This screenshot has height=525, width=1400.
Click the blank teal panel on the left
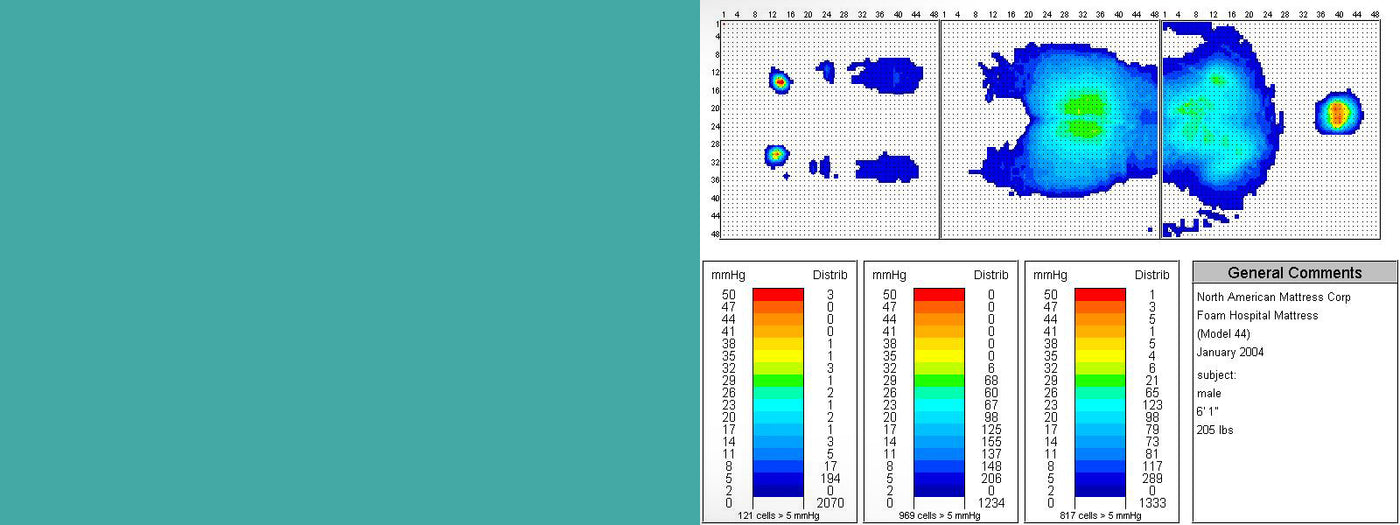click(x=350, y=262)
